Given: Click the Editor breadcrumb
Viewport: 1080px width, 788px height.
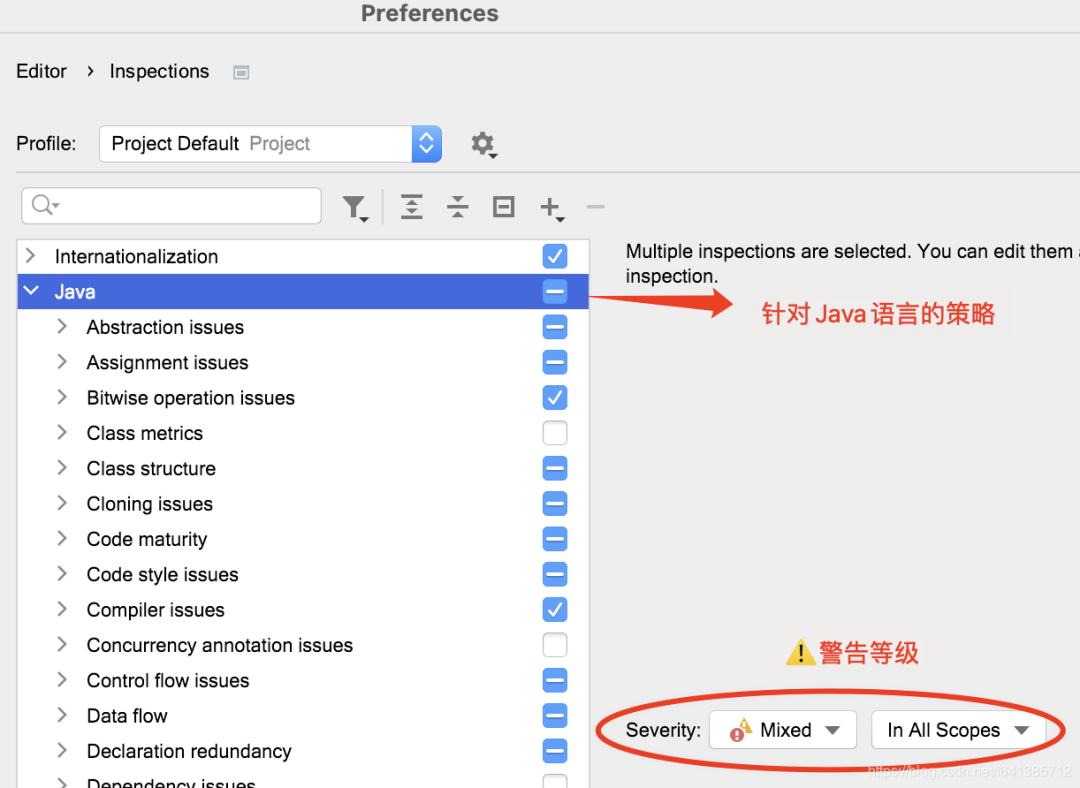Looking at the screenshot, I should coord(41,71).
